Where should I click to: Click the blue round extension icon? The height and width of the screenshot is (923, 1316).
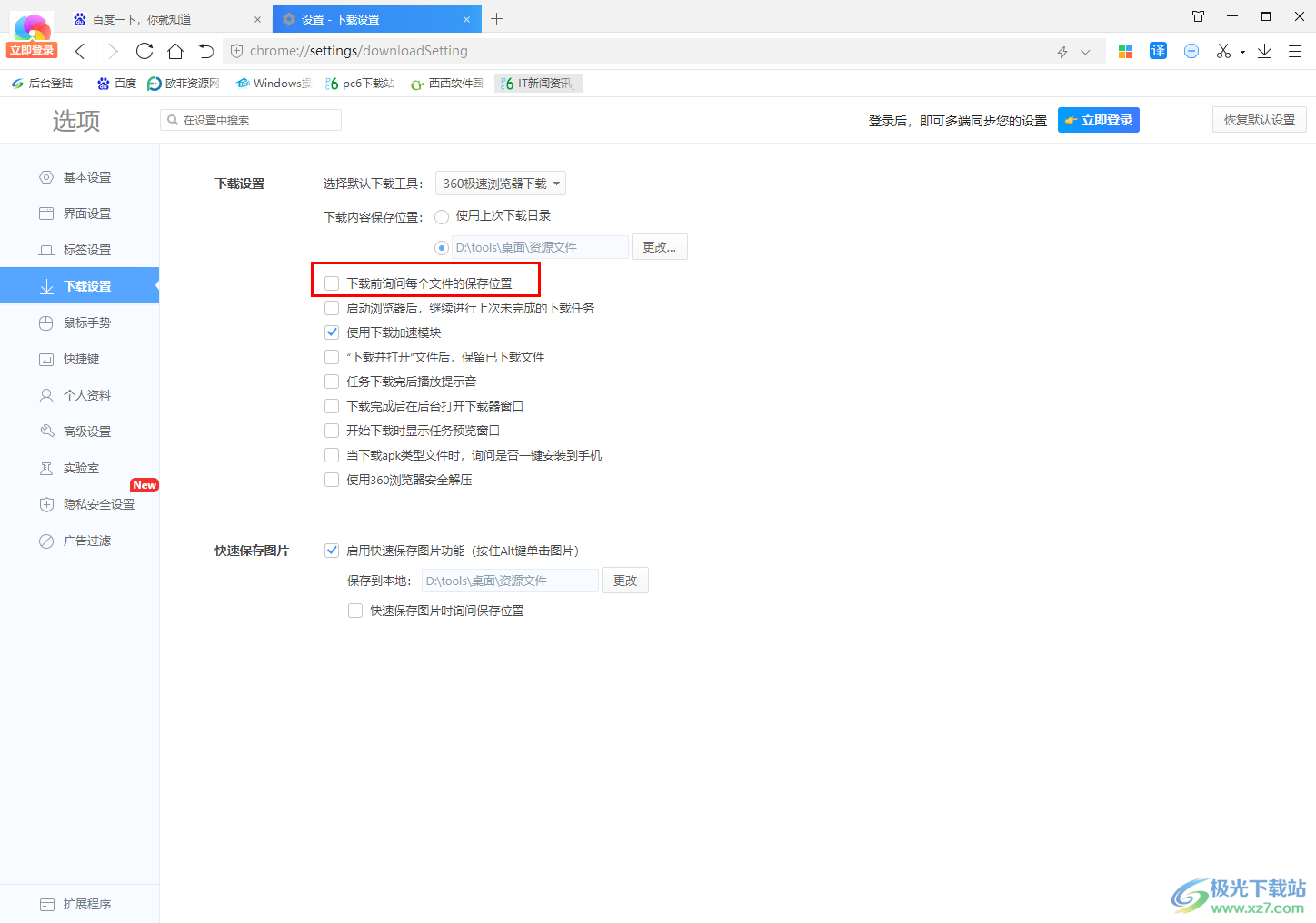(x=1191, y=51)
